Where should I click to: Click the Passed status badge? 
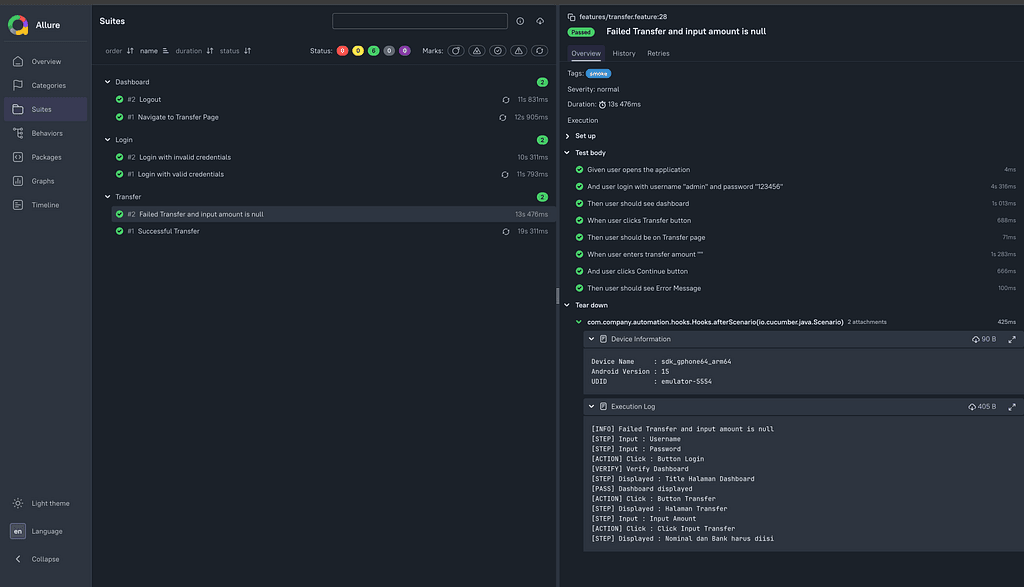pos(581,32)
